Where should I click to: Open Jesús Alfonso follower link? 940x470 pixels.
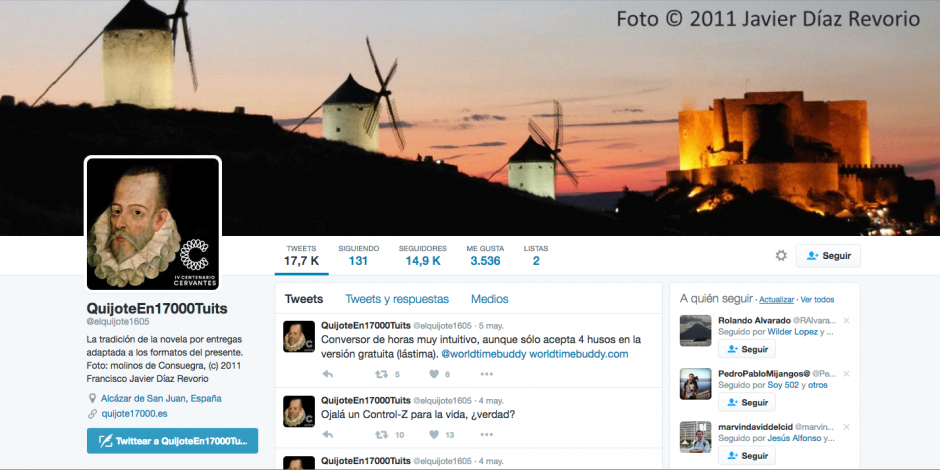tap(794, 438)
